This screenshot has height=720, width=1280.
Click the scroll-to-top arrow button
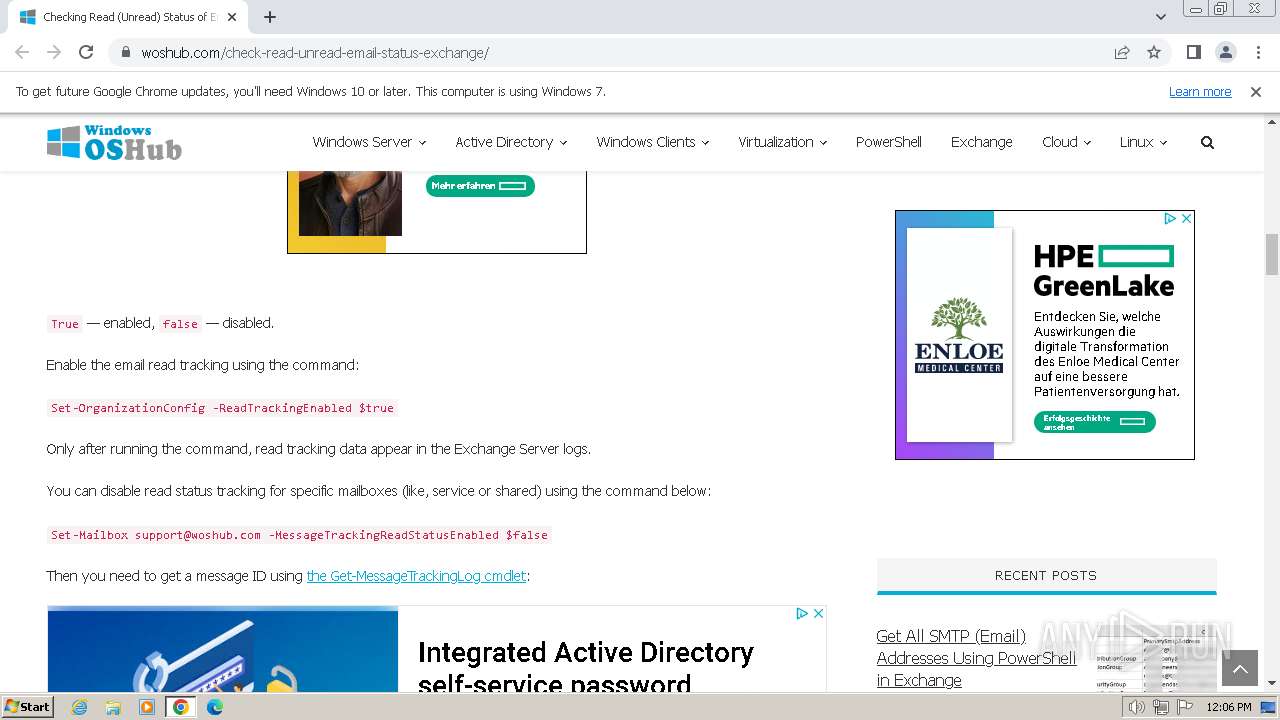[x=1239, y=668]
